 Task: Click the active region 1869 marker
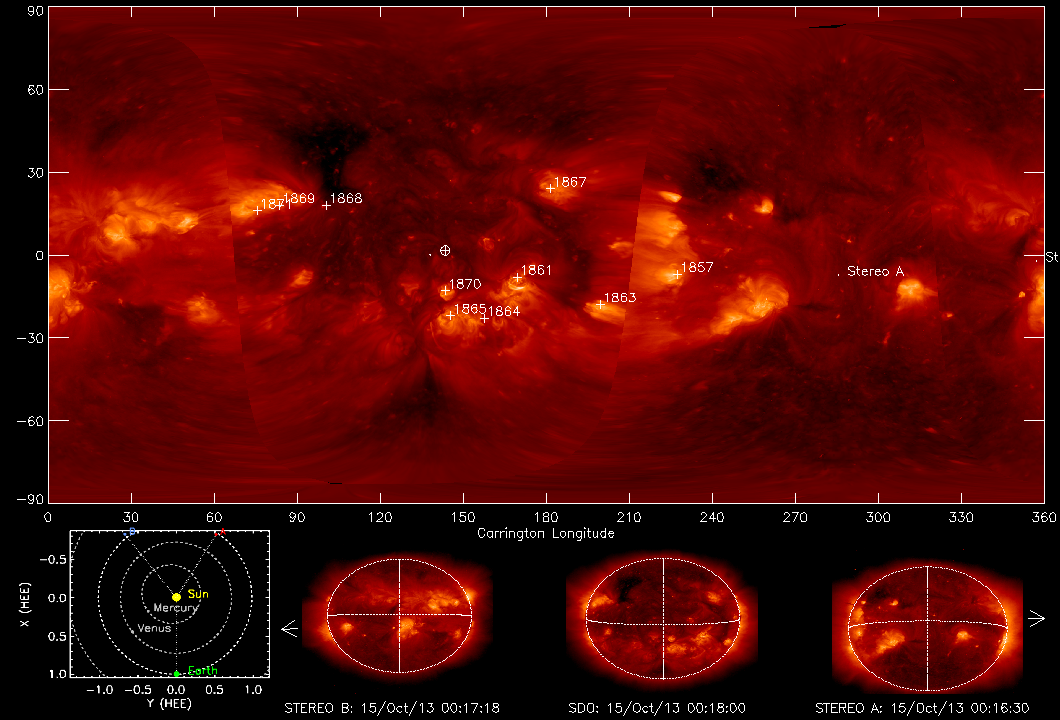(288, 203)
